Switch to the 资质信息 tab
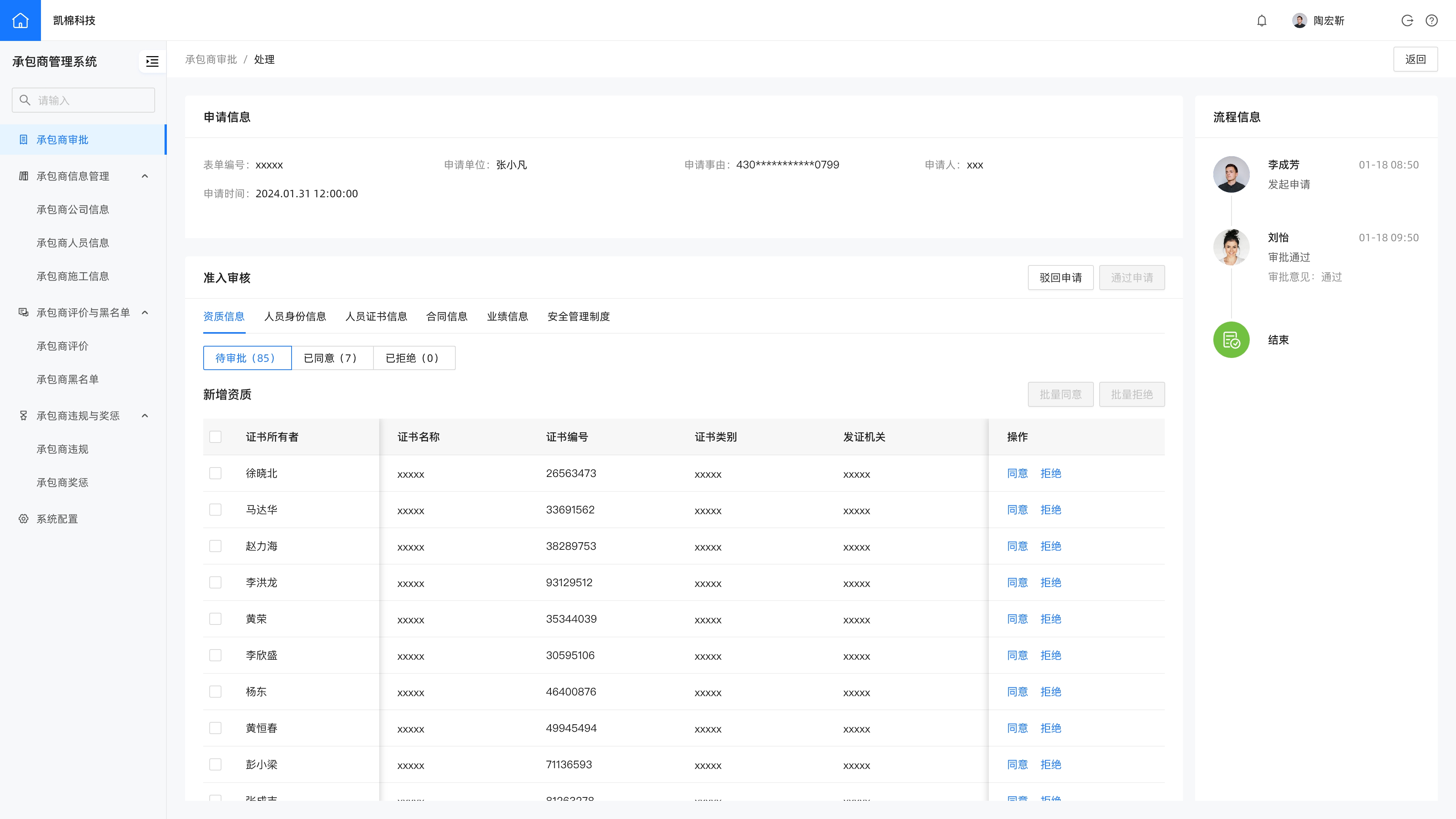The height and width of the screenshot is (819, 1456). 224,317
